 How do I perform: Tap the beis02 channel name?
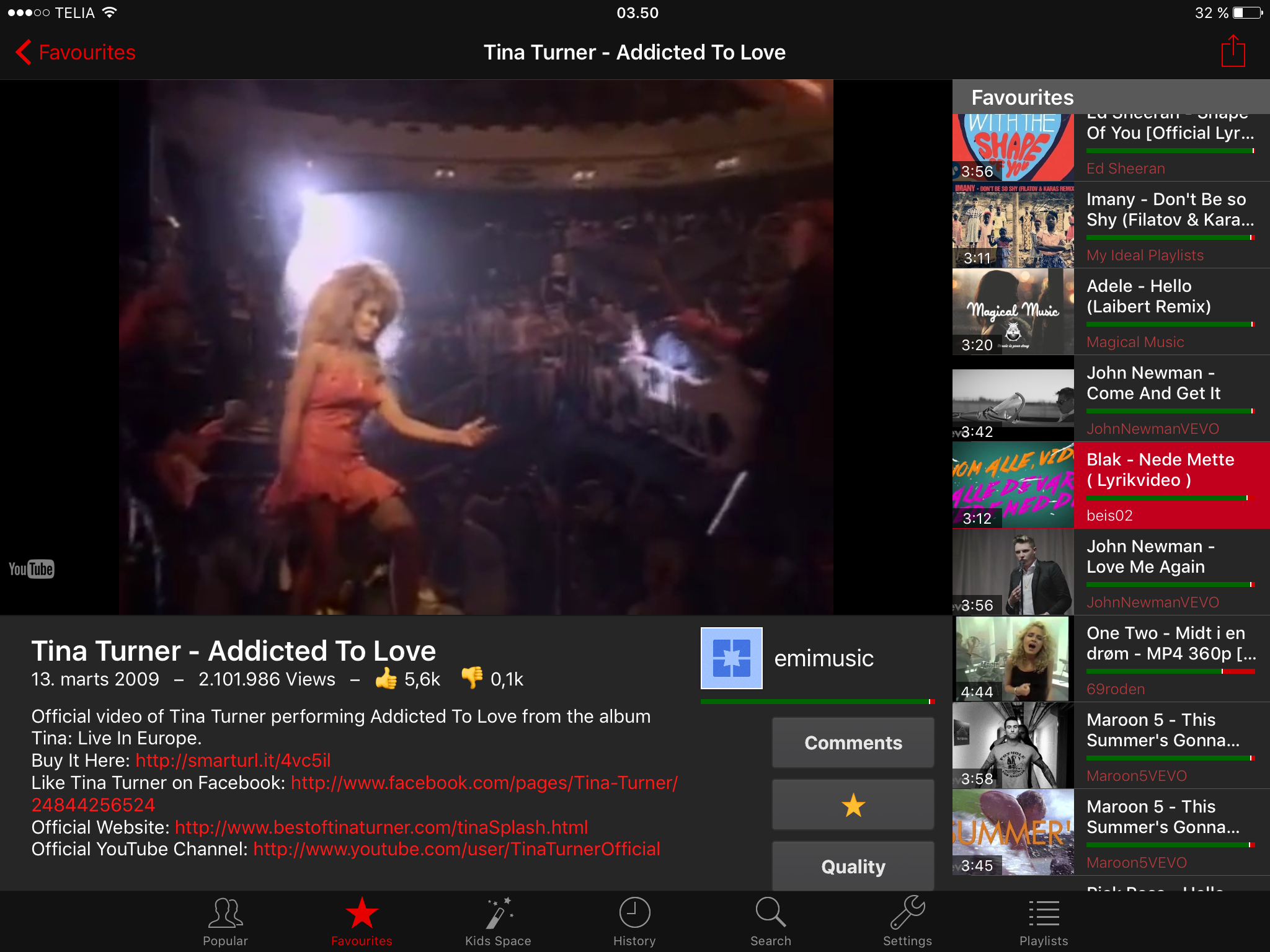(1109, 516)
